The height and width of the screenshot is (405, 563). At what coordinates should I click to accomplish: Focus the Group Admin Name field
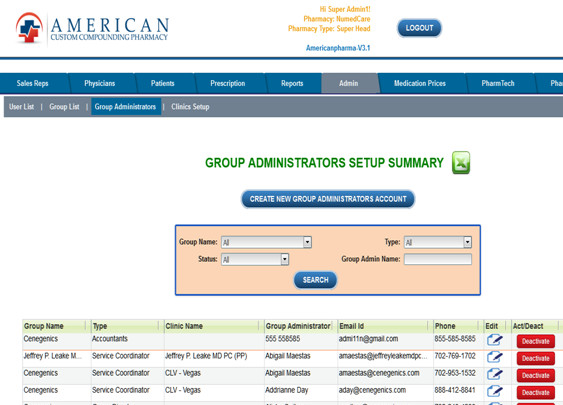pos(438,259)
